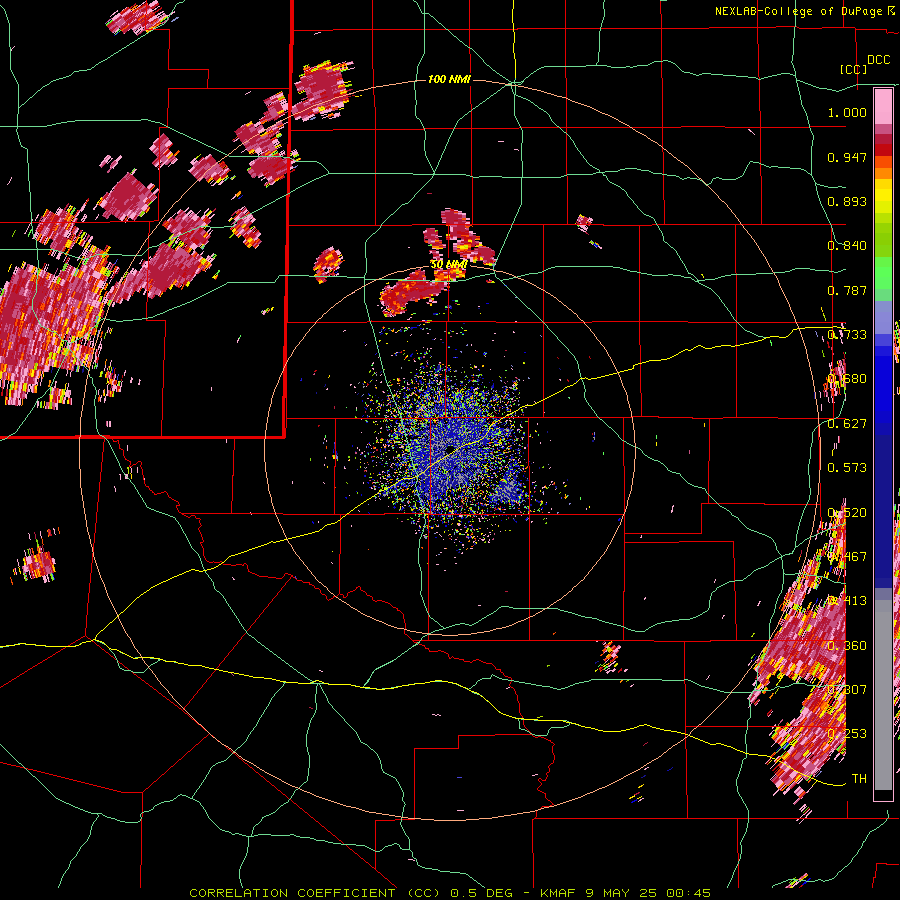
Task: Select the 0.787 legend value
Action: click(847, 290)
